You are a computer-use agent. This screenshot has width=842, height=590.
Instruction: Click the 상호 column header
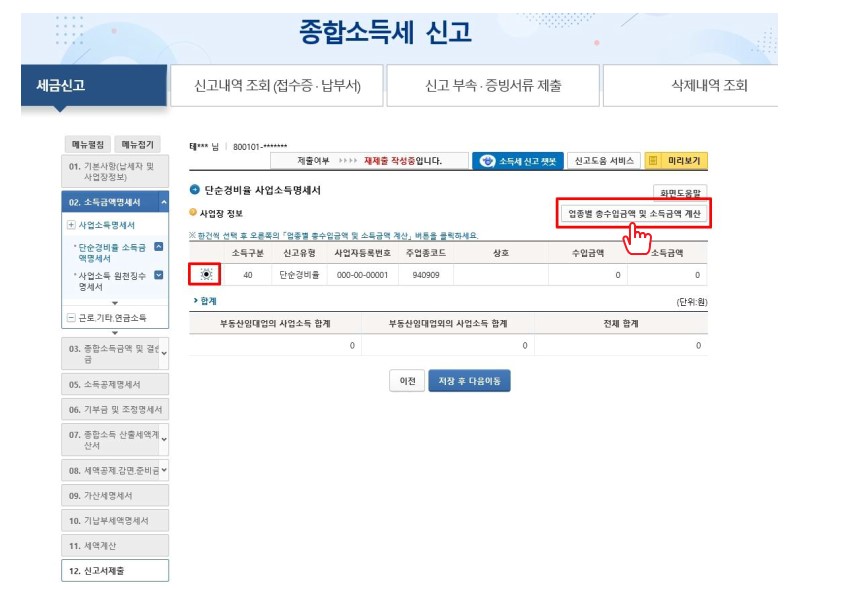coord(501,253)
